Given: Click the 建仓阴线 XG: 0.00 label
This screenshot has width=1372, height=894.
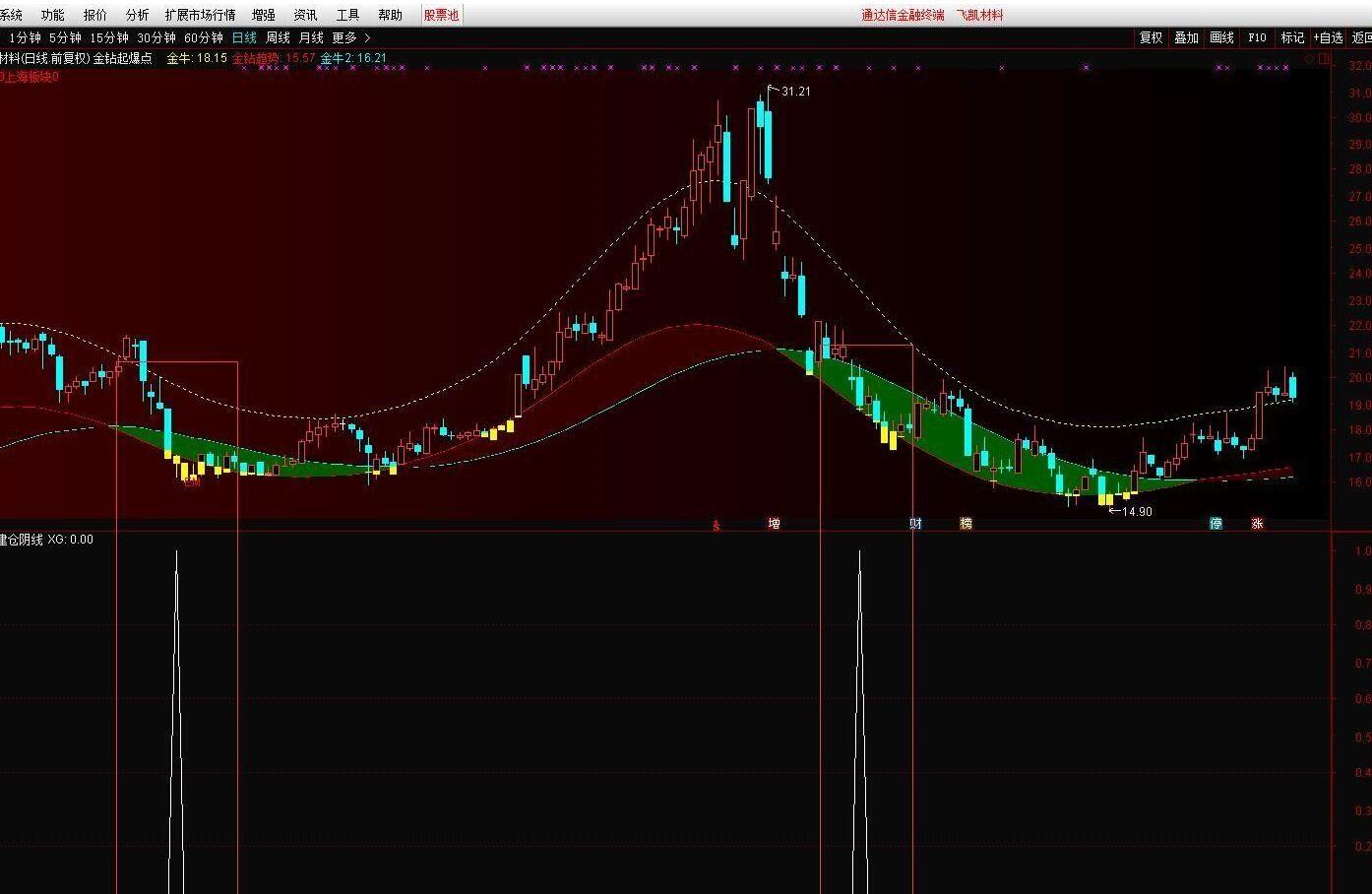Looking at the screenshot, I should [46, 540].
